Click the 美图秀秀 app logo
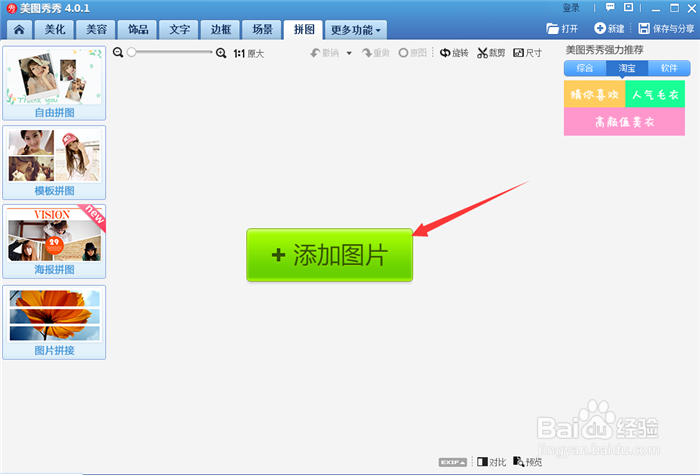Image resolution: width=700 pixels, height=475 pixels. (12, 8)
